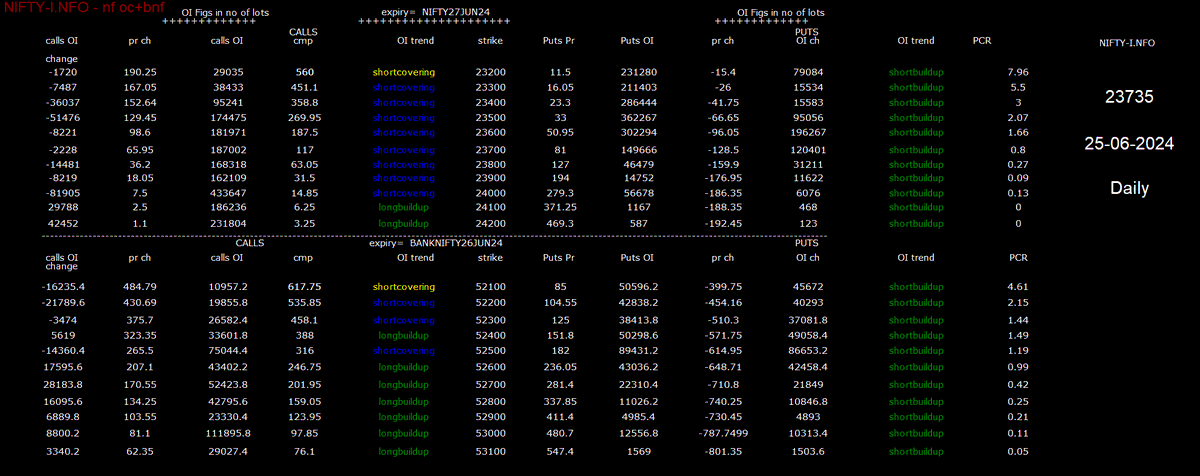Click the Puts OI value 231280

point(637,73)
